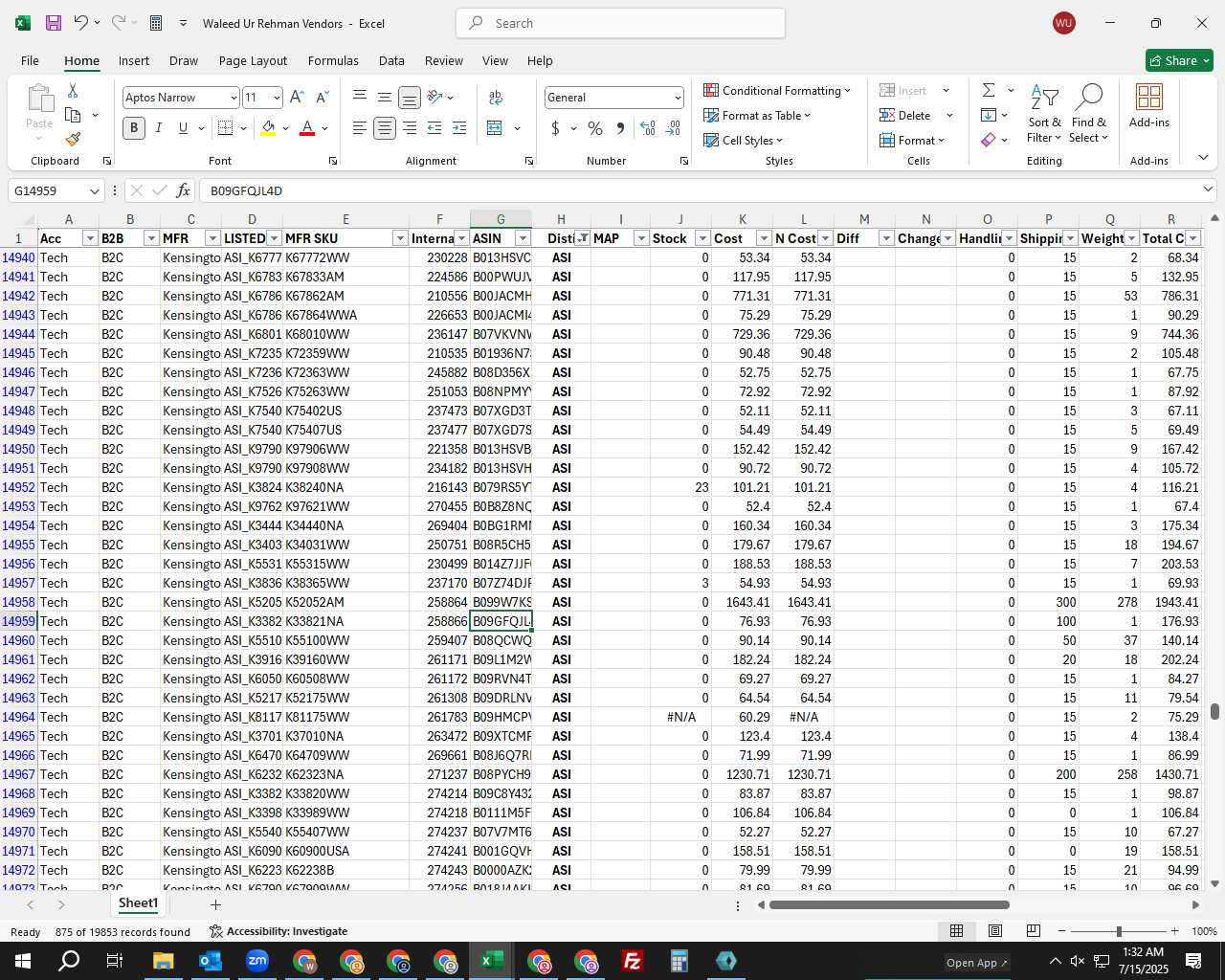Click the Delete cells button

pyautogui.click(x=905, y=116)
